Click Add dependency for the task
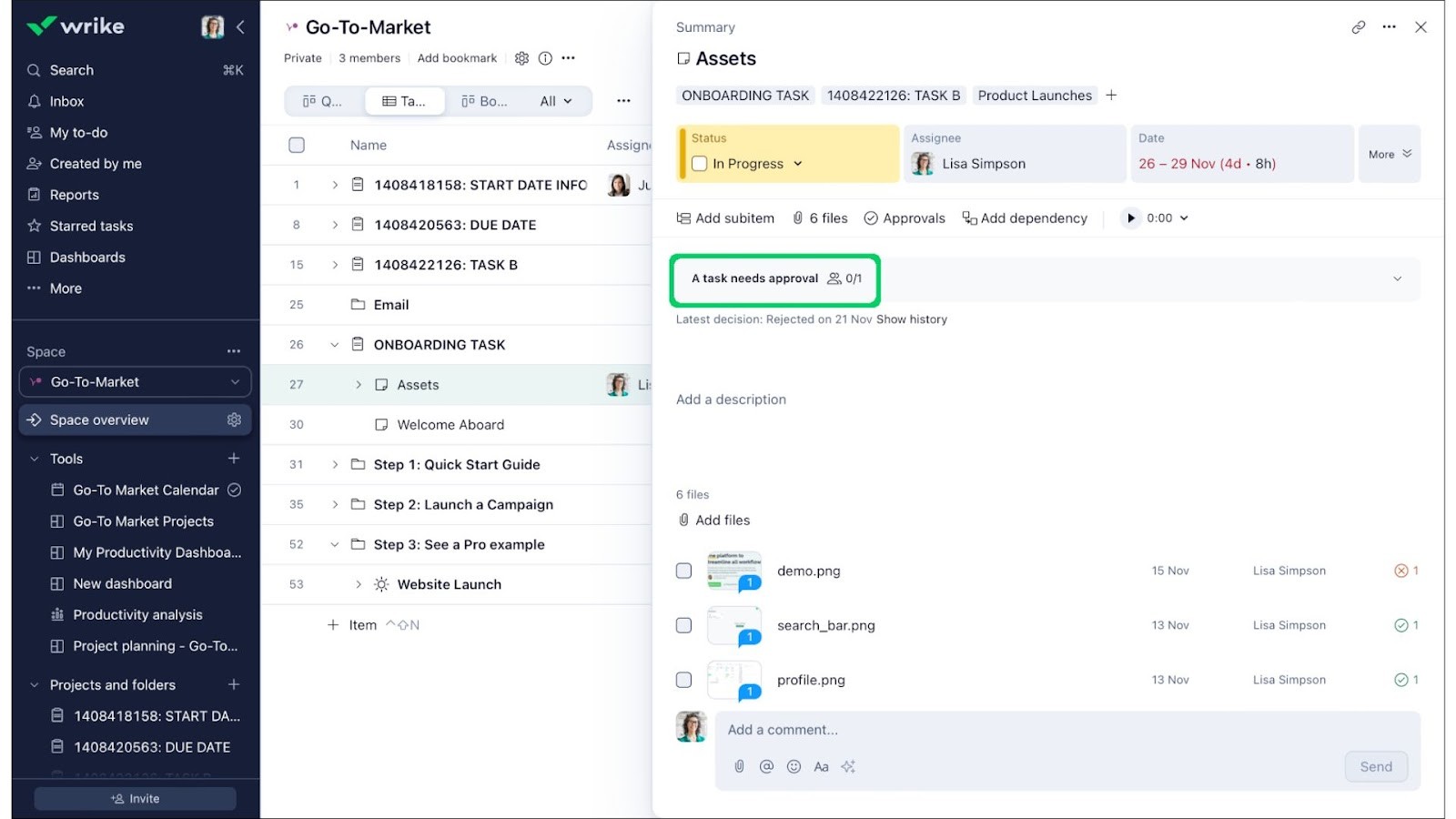The width and height of the screenshot is (1456, 819). point(1025,217)
